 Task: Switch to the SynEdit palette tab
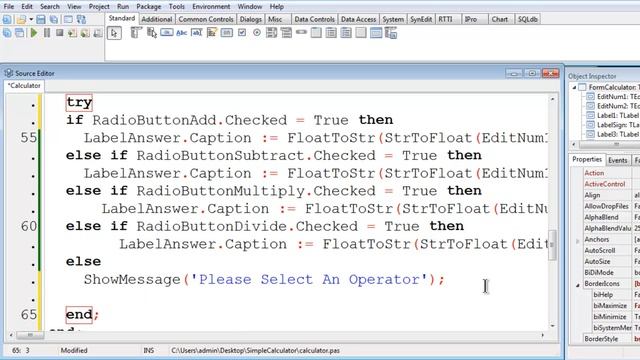(x=421, y=19)
